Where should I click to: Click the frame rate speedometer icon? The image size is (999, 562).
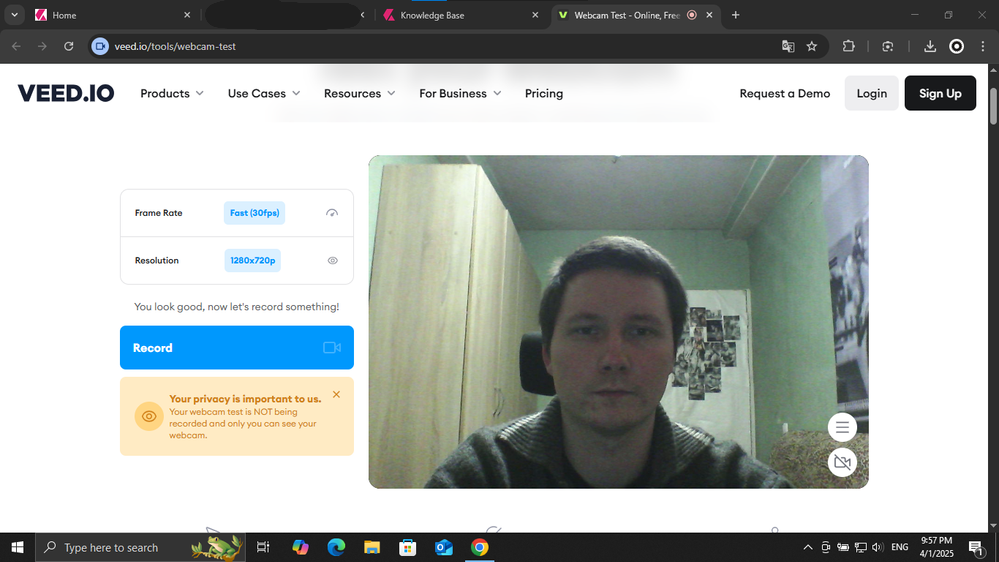332,213
